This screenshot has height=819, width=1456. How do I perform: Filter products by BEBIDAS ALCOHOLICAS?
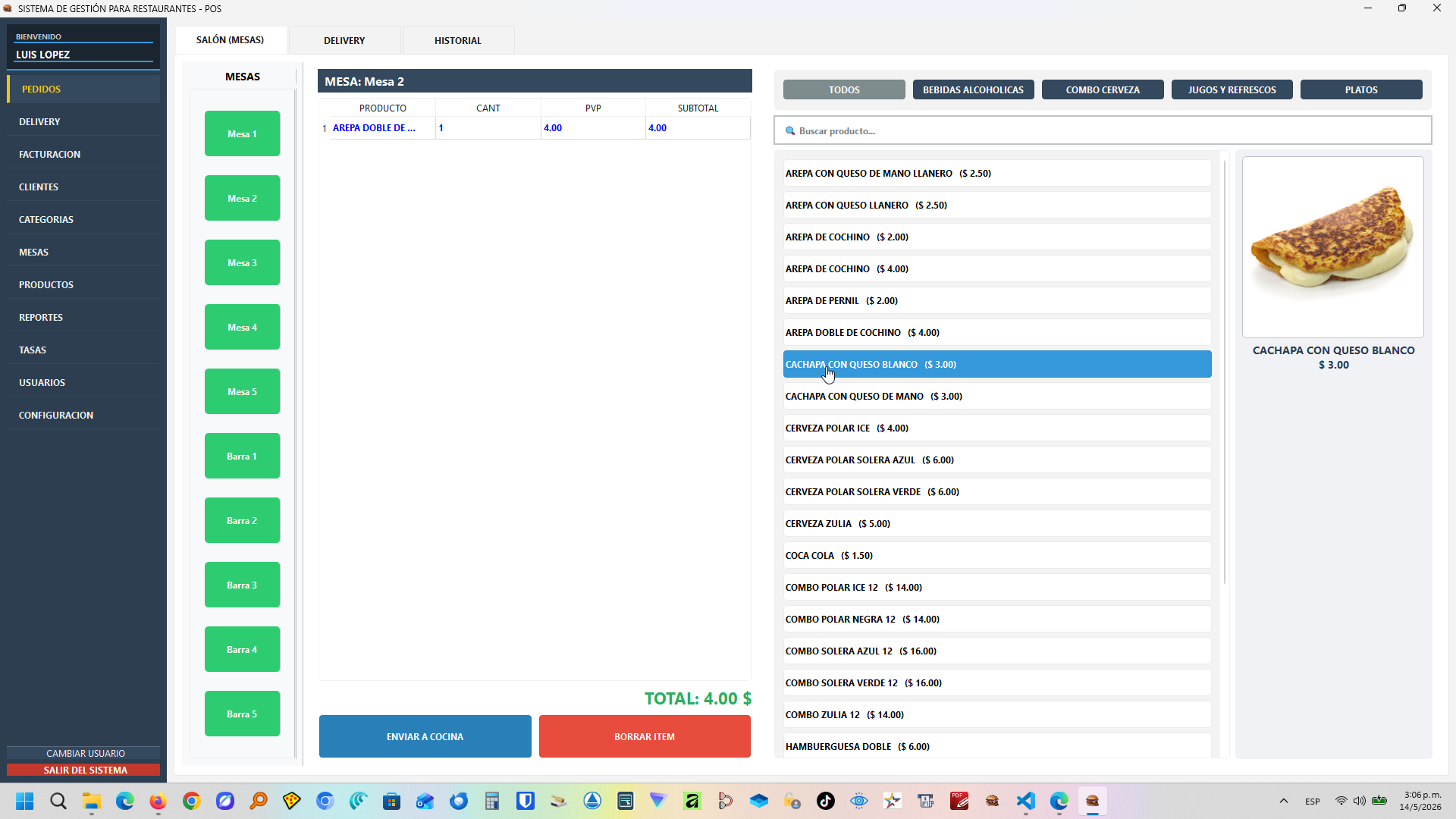tap(973, 89)
